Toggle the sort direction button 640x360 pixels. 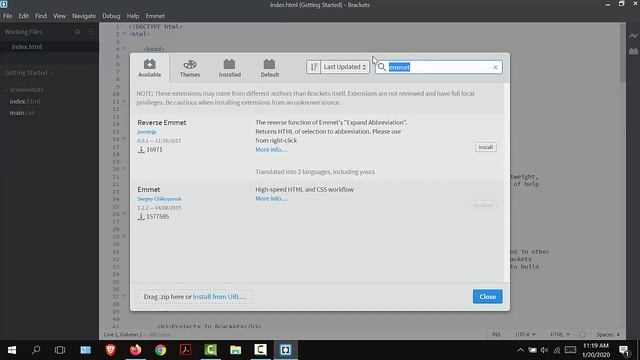[x=313, y=67]
